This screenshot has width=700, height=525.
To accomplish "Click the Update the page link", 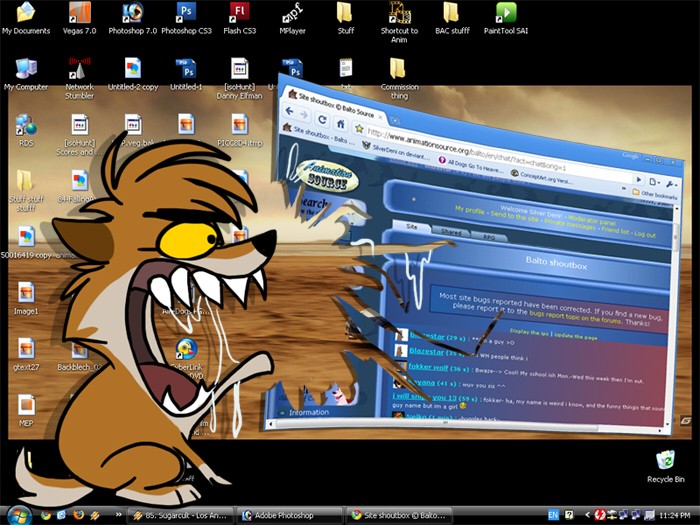I will [x=575, y=336].
